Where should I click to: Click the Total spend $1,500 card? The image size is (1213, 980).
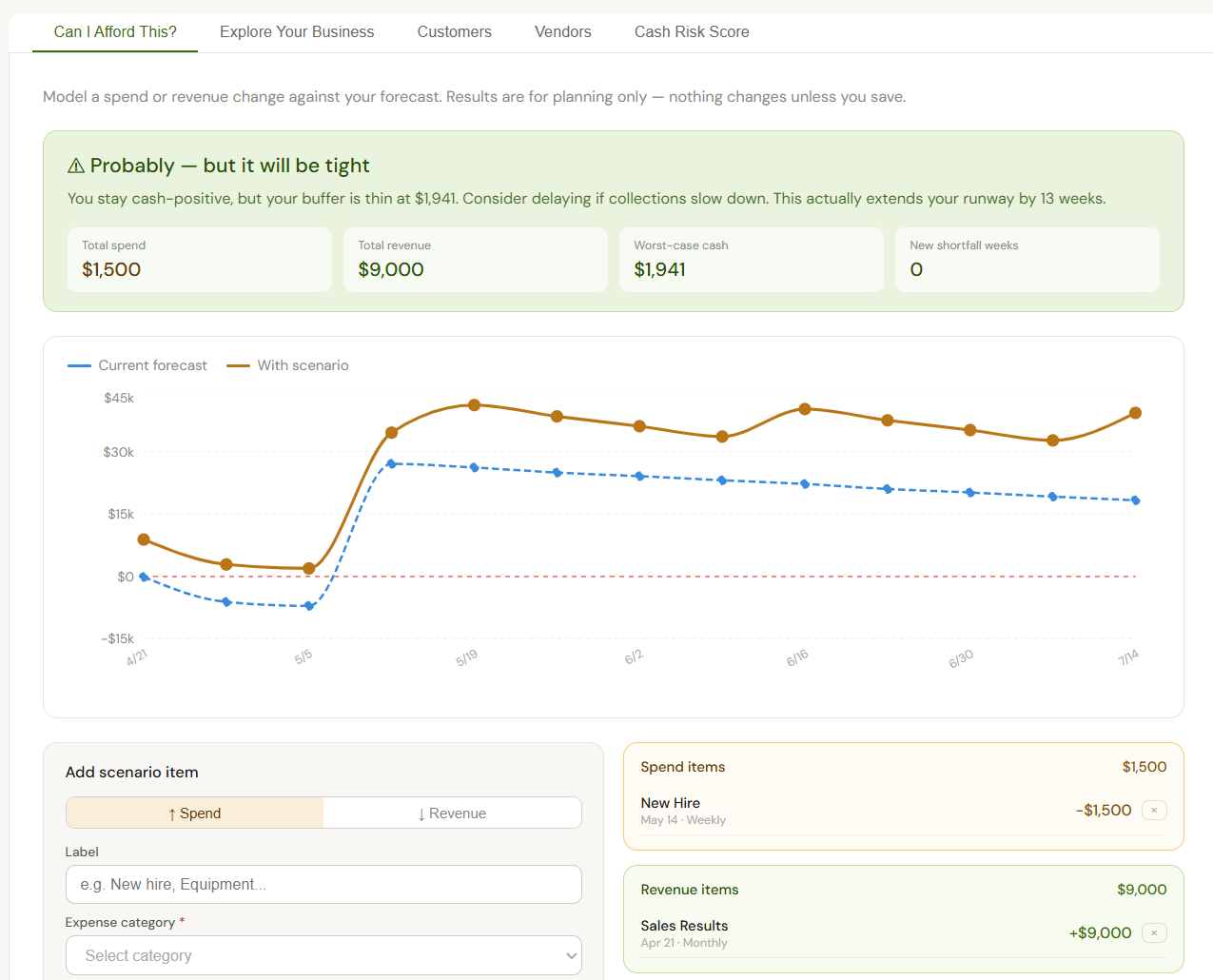[x=200, y=260]
